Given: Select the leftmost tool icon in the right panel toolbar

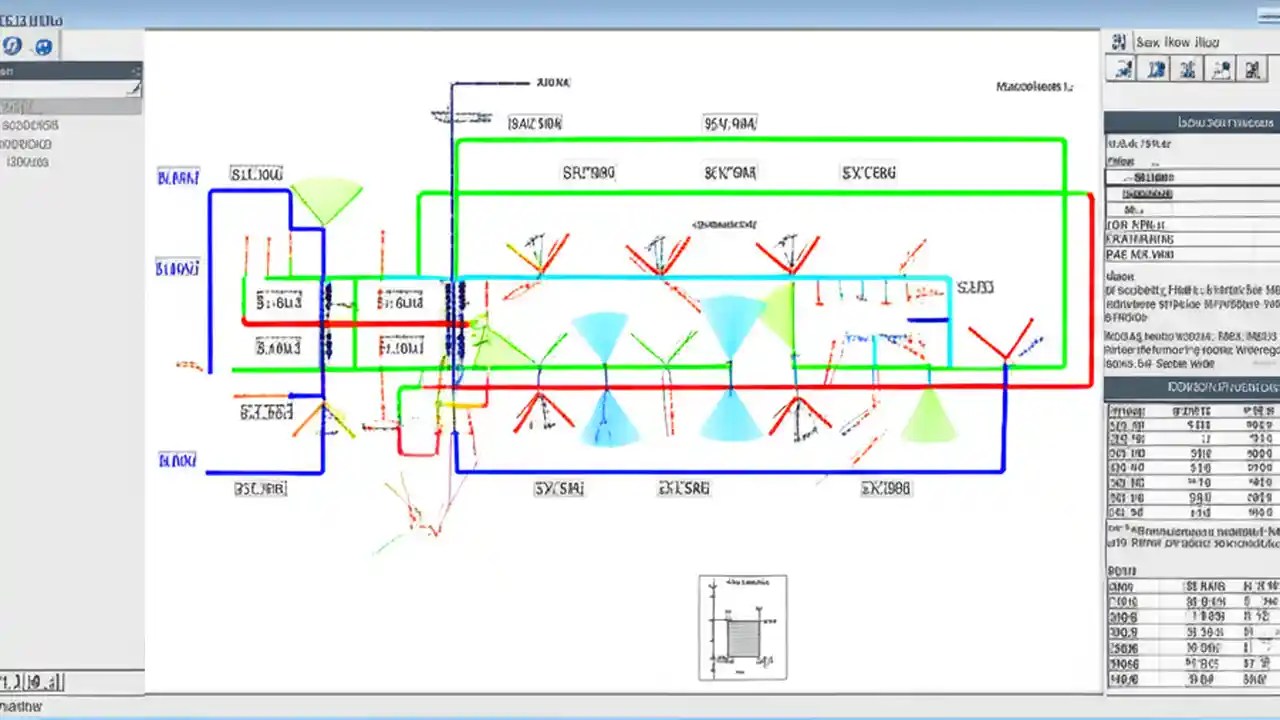Looking at the screenshot, I should pyautogui.click(x=1122, y=68).
